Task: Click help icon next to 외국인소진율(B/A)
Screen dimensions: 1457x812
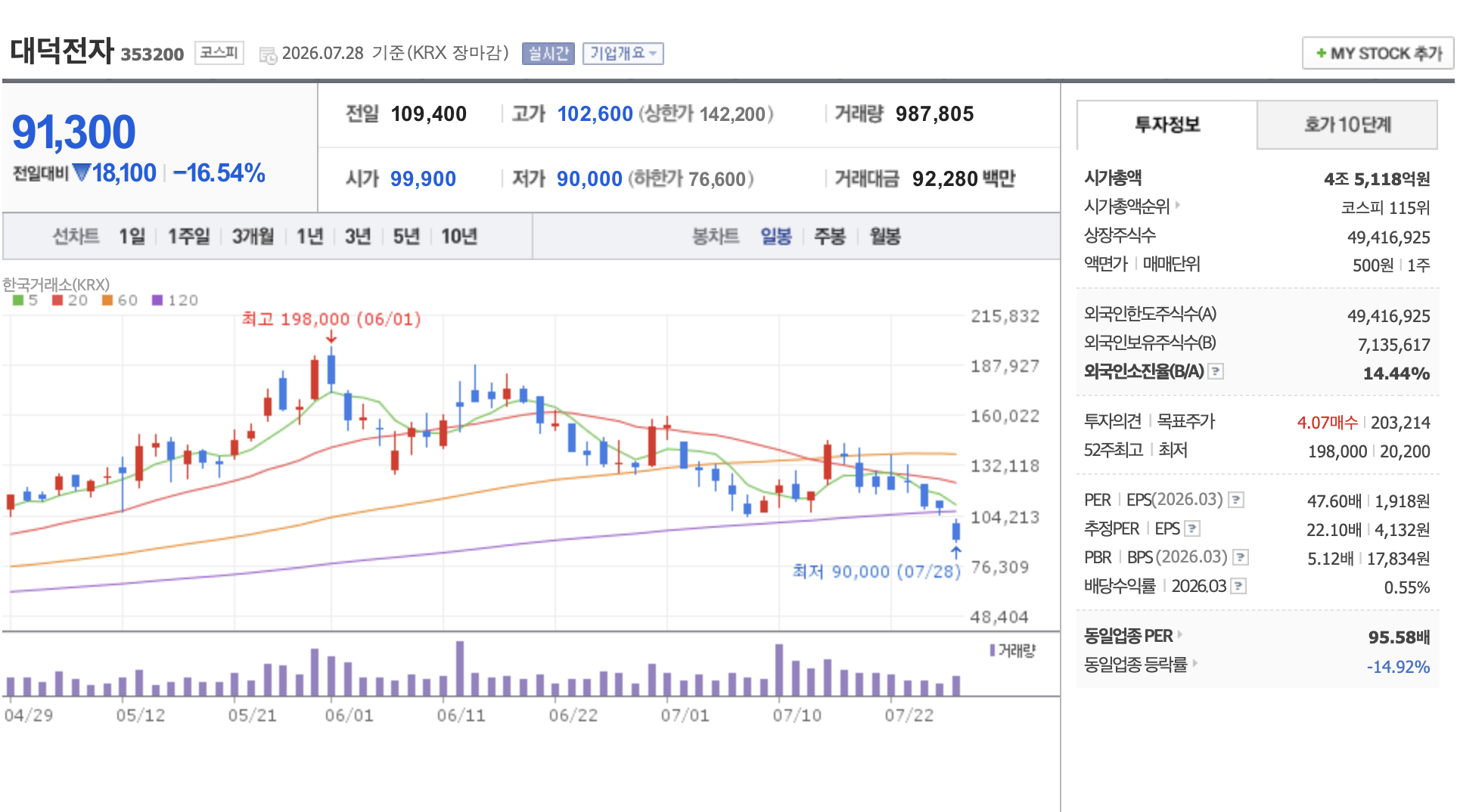Action: click(1216, 371)
